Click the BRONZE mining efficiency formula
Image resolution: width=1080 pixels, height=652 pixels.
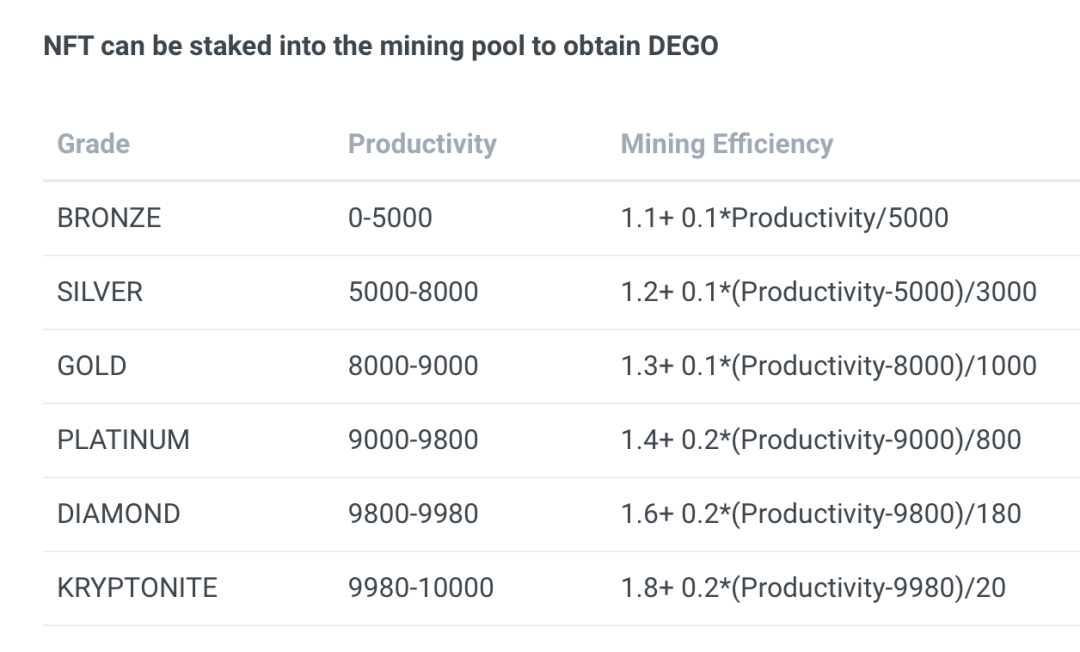(785, 218)
